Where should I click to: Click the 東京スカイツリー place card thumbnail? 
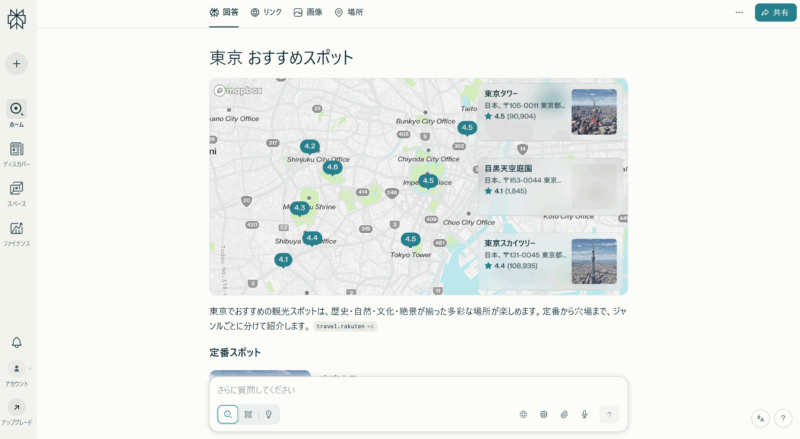tap(594, 260)
